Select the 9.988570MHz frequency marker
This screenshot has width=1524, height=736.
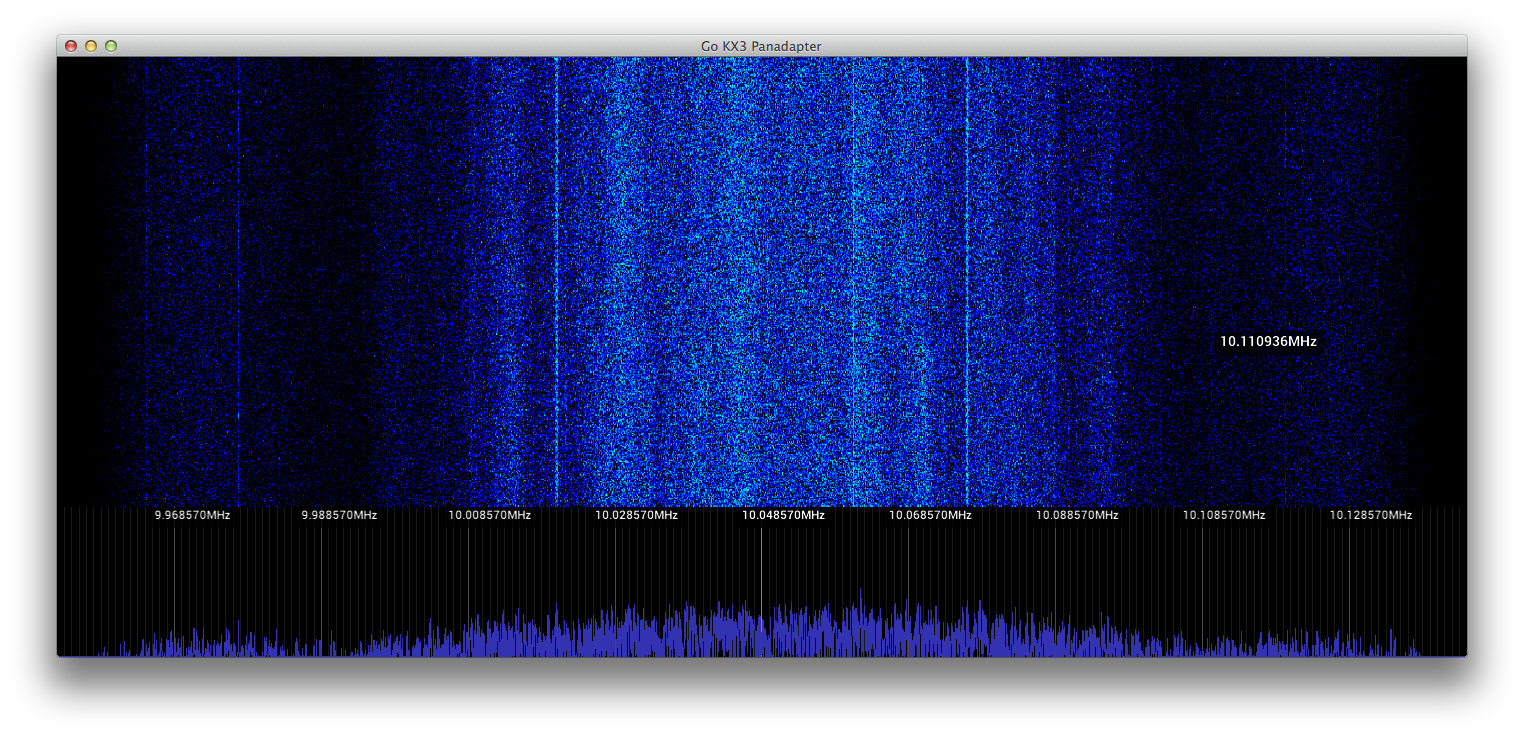[339, 515]
